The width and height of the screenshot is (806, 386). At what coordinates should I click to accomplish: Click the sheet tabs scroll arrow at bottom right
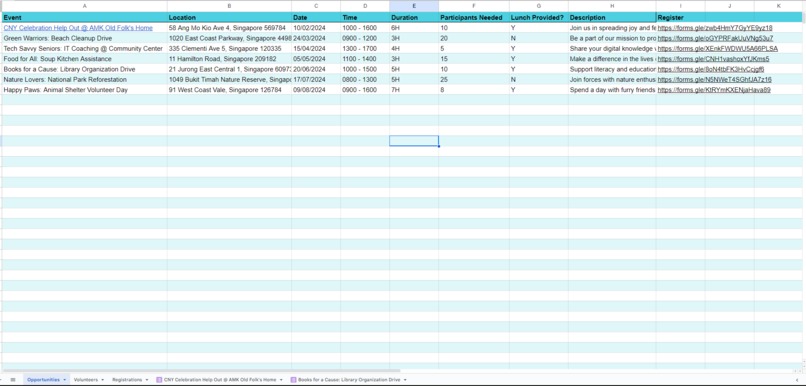(796, 380)
